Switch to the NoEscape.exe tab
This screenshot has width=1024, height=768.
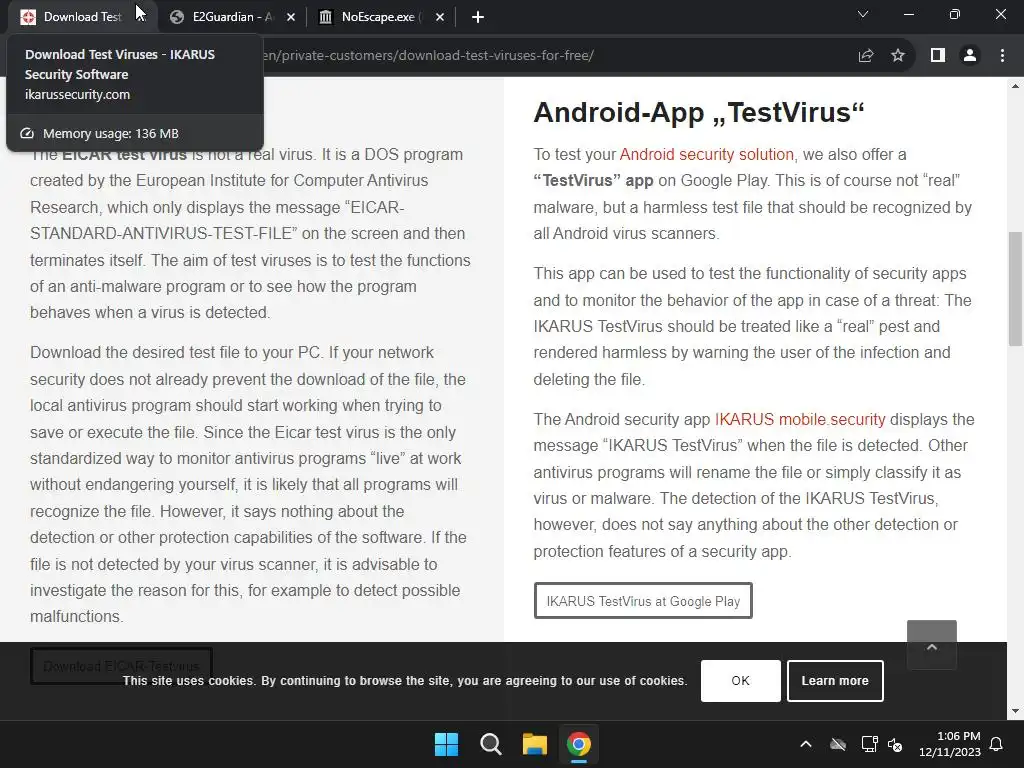click(382, 17)
